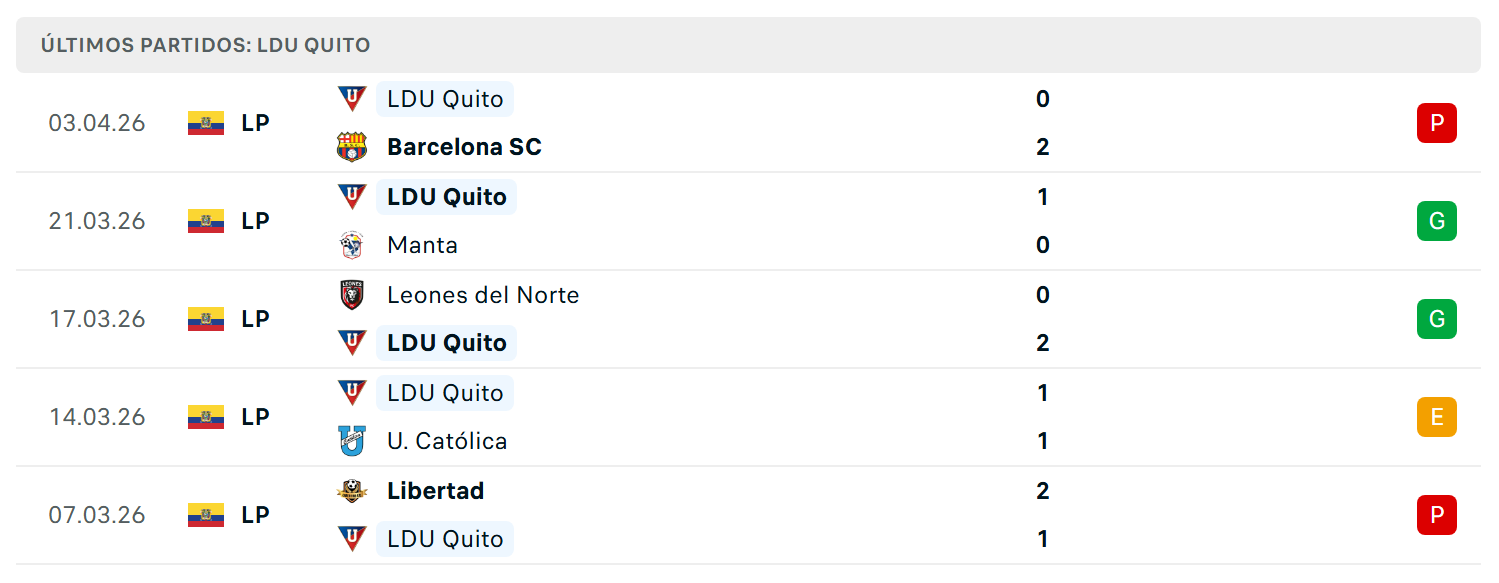Click Ecuador flag on 07.03.26 row
1499x583 pixels.
click(206, 515)
